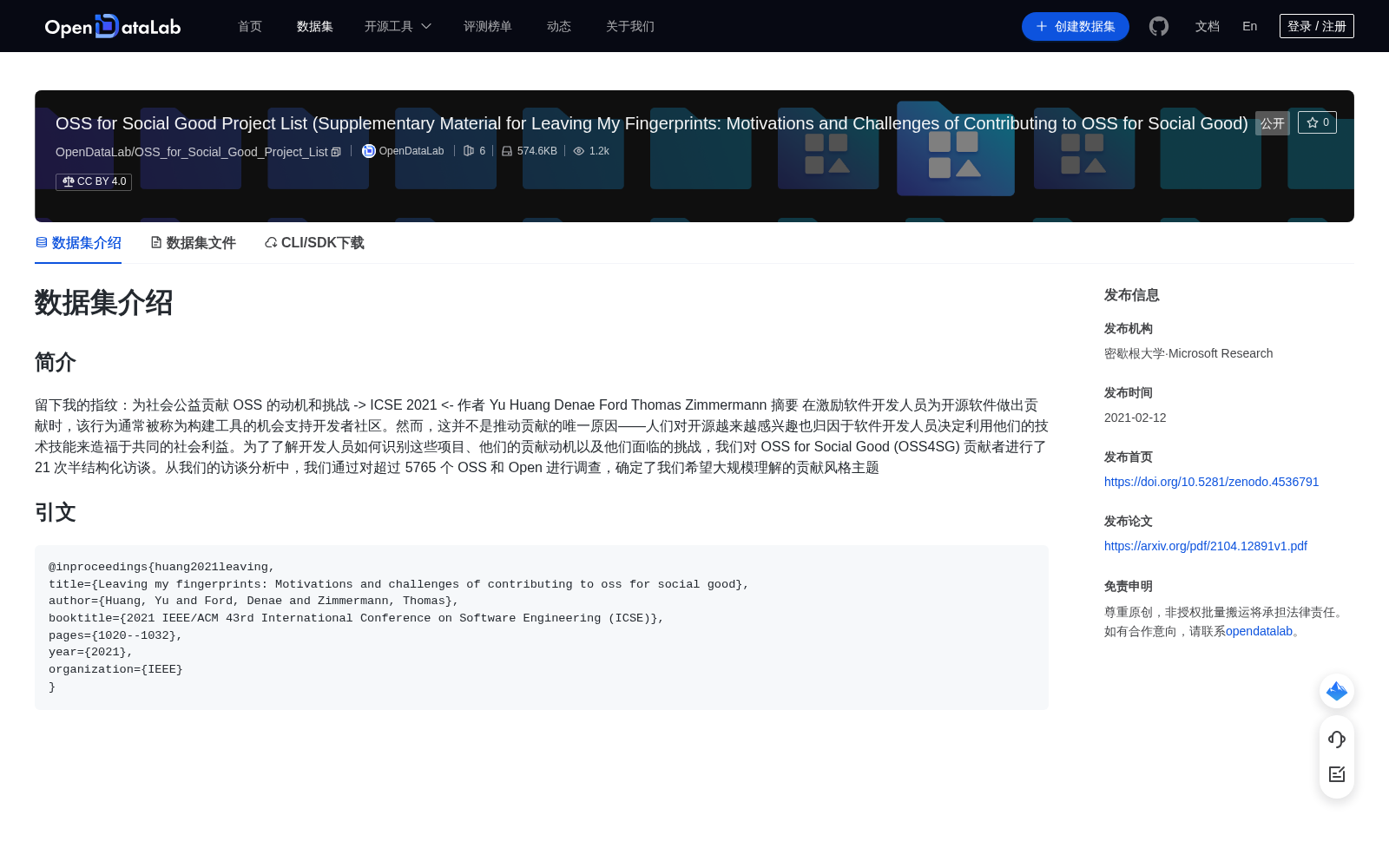Click the 公开 visibility badge
Viewport: 1389px width, 868px height.
[1273, 123]
